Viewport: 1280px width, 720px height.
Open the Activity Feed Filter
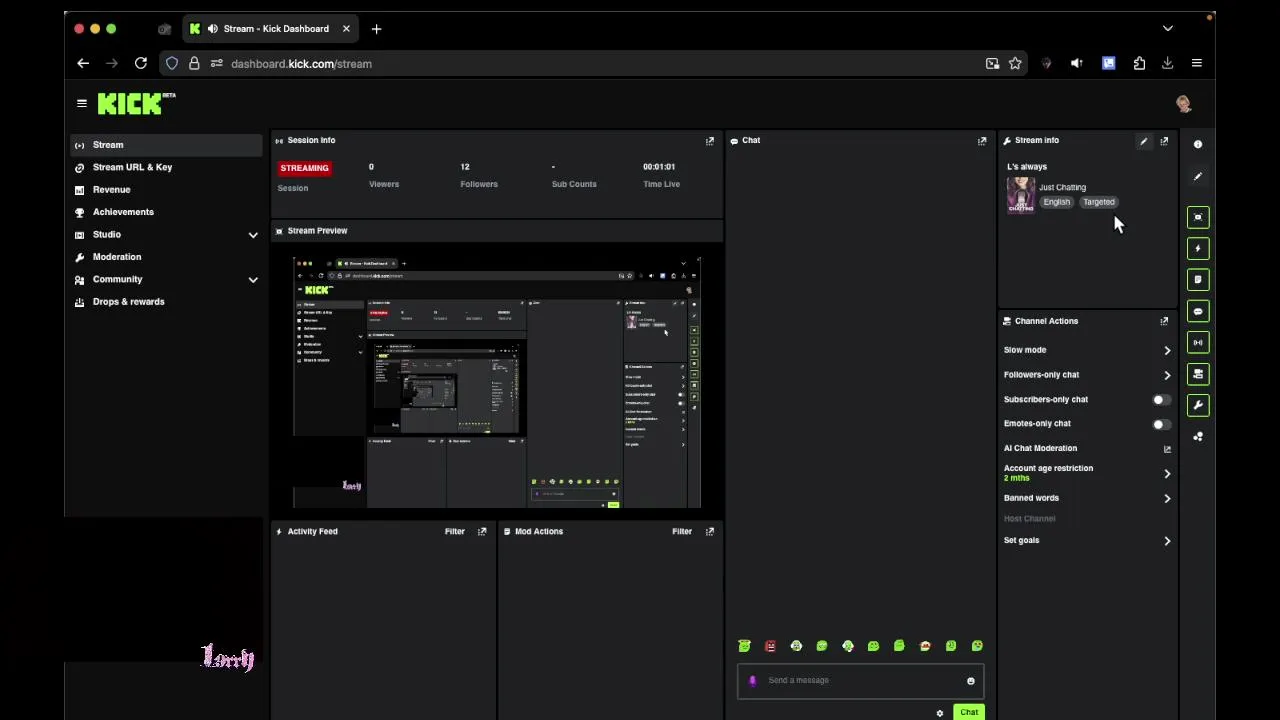(x=454, y=532)
